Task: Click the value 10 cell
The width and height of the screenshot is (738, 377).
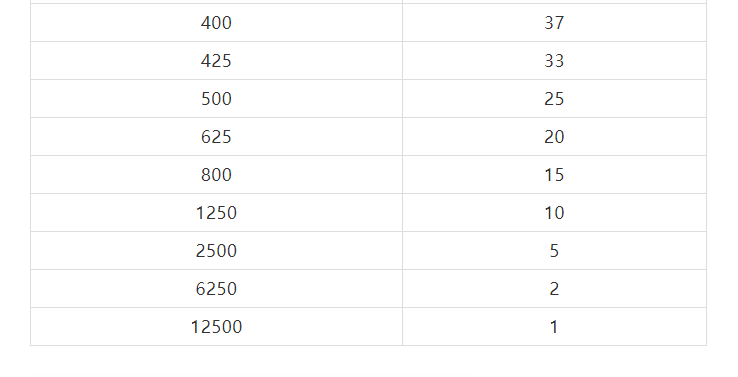Action: pos(554,213)
